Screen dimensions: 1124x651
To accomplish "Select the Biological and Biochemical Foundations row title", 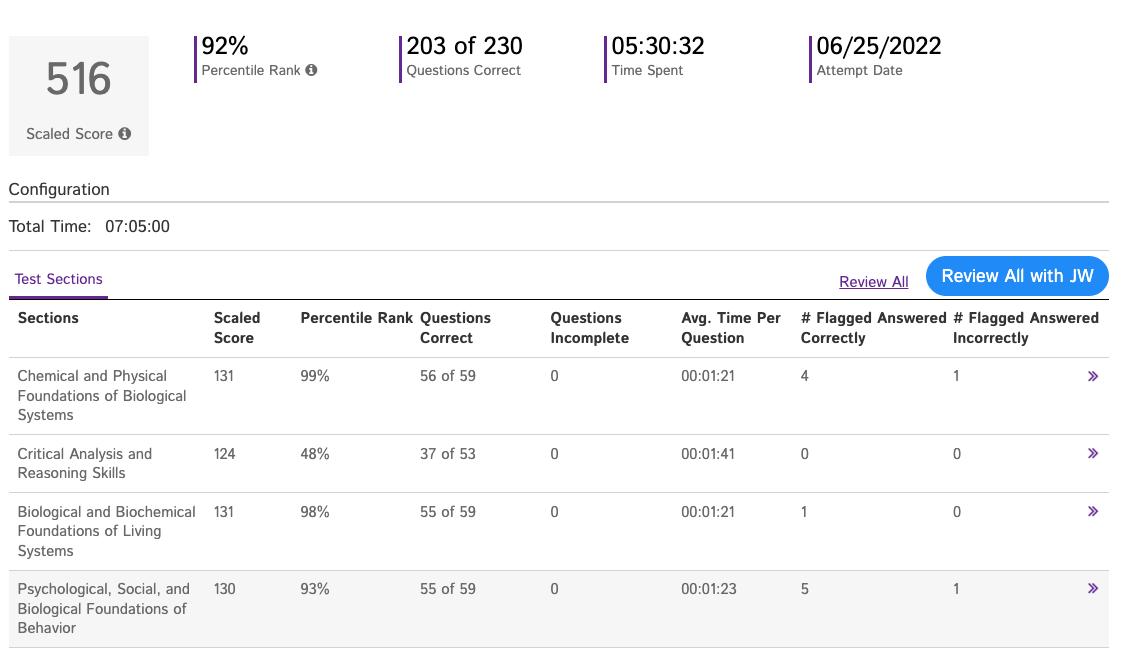I will pos(107,531).
